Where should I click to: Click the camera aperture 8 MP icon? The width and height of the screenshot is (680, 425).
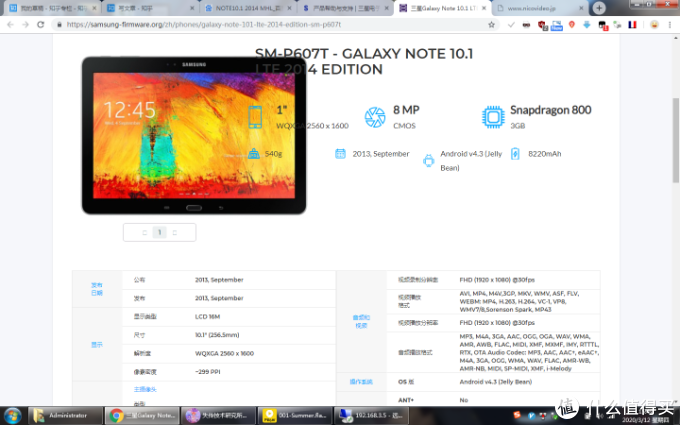pyautogui.click(x=375, y=117)
